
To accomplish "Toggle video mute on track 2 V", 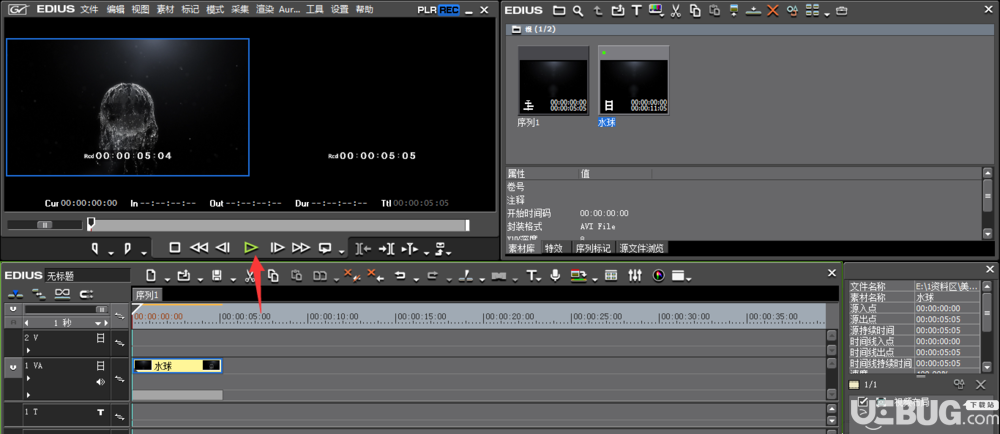I will (x=100, y=338).
